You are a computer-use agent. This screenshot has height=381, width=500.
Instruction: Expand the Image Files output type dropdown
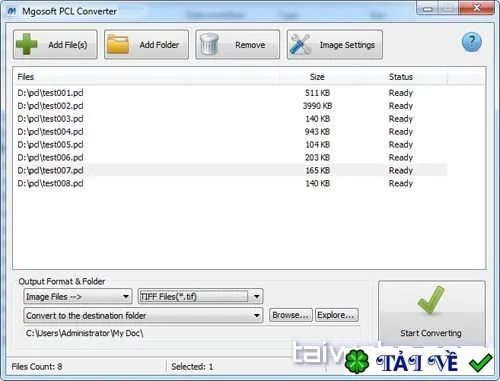(78, 296)
